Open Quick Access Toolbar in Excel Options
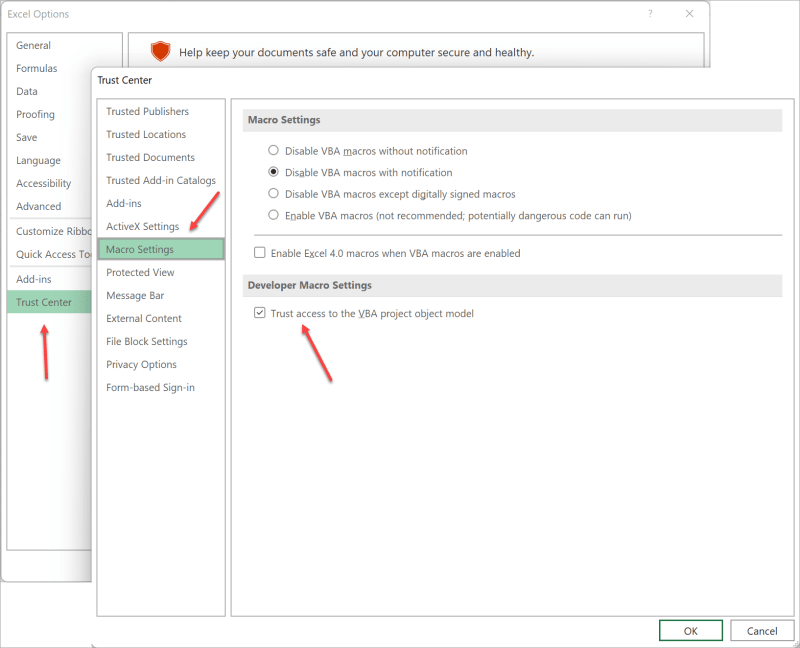 tap(50, 254)
